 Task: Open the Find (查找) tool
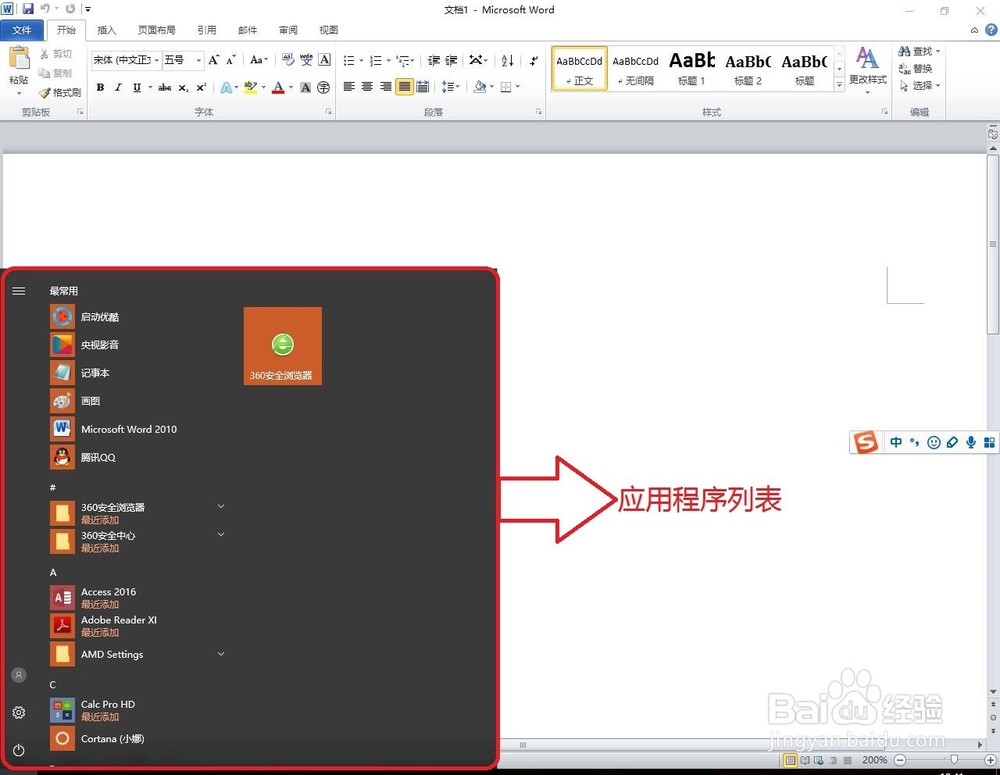pyautogui.click(x=919, y=50)
